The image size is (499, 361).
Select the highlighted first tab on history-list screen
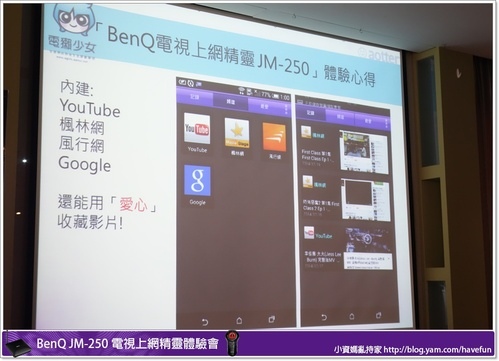coord(311,113)
